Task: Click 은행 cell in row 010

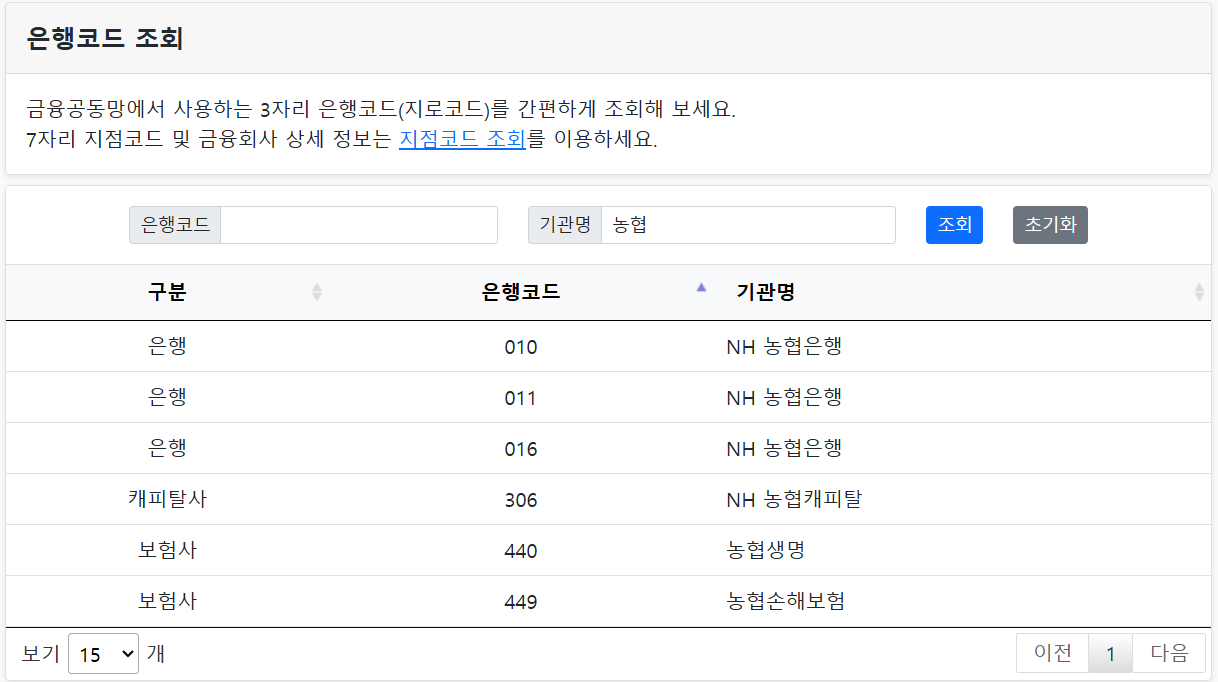Action: tap(167, 346)
